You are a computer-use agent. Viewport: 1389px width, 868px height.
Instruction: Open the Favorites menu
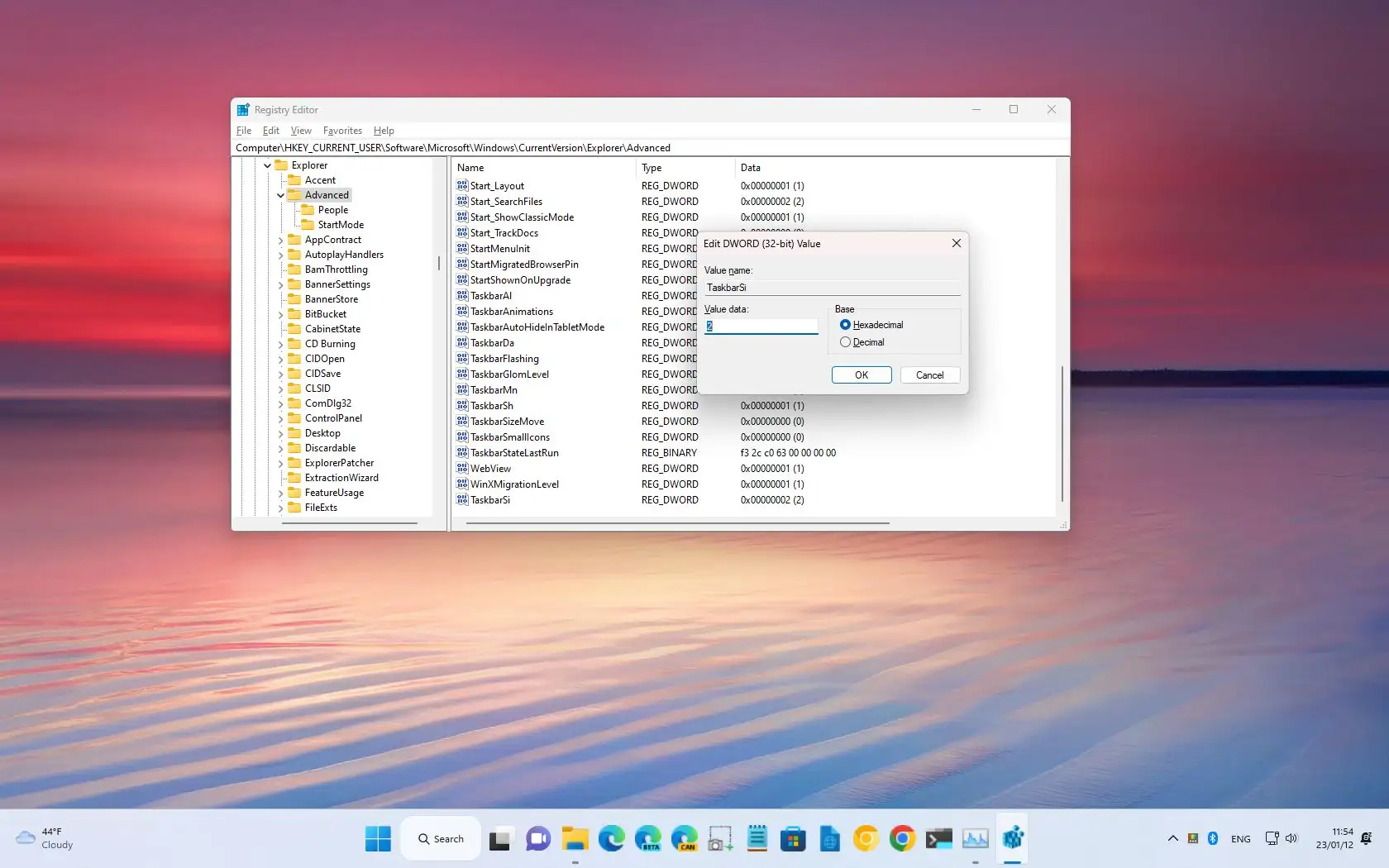coord(342,131)
